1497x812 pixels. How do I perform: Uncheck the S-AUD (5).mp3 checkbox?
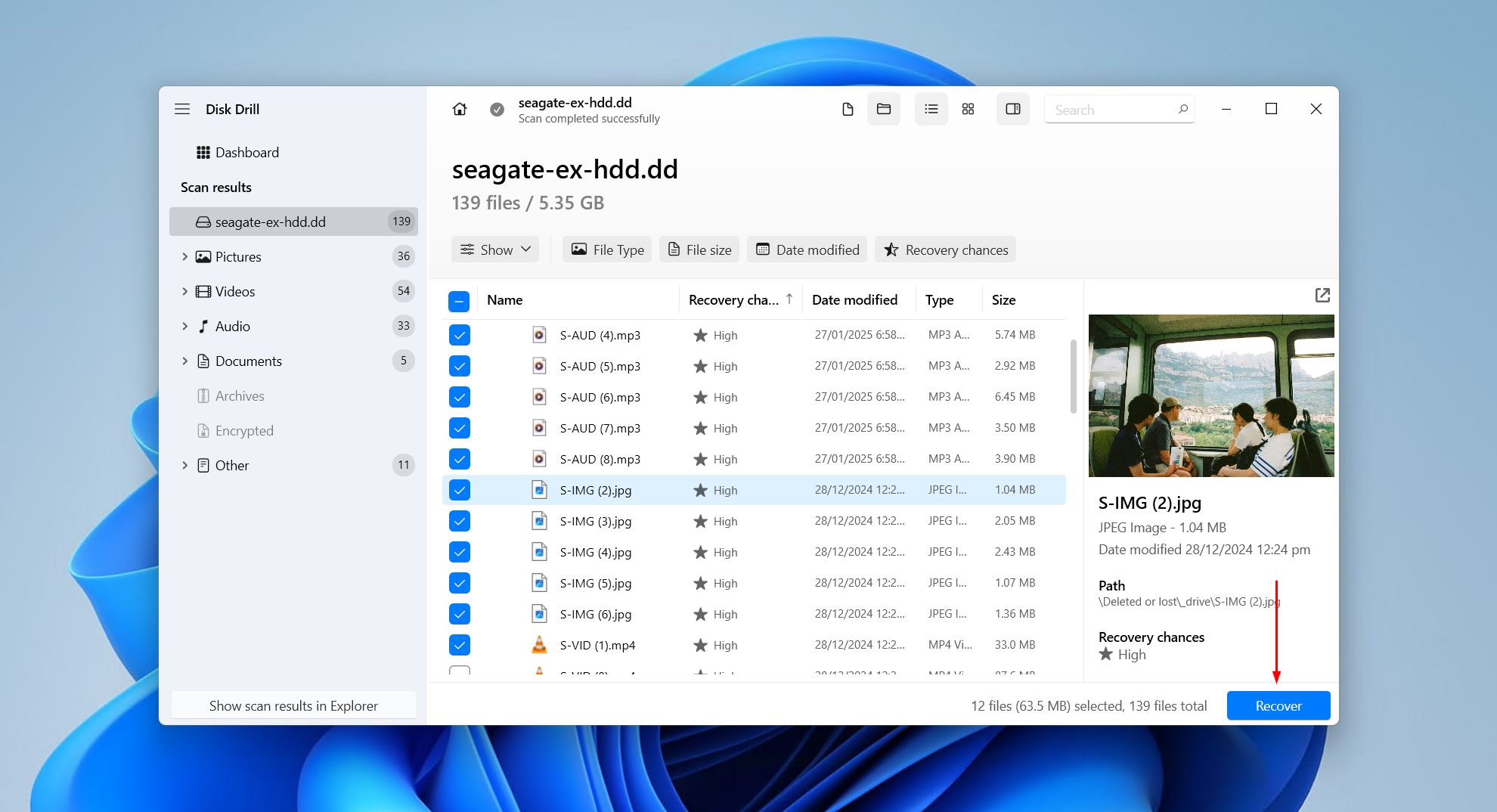[460, 366]
